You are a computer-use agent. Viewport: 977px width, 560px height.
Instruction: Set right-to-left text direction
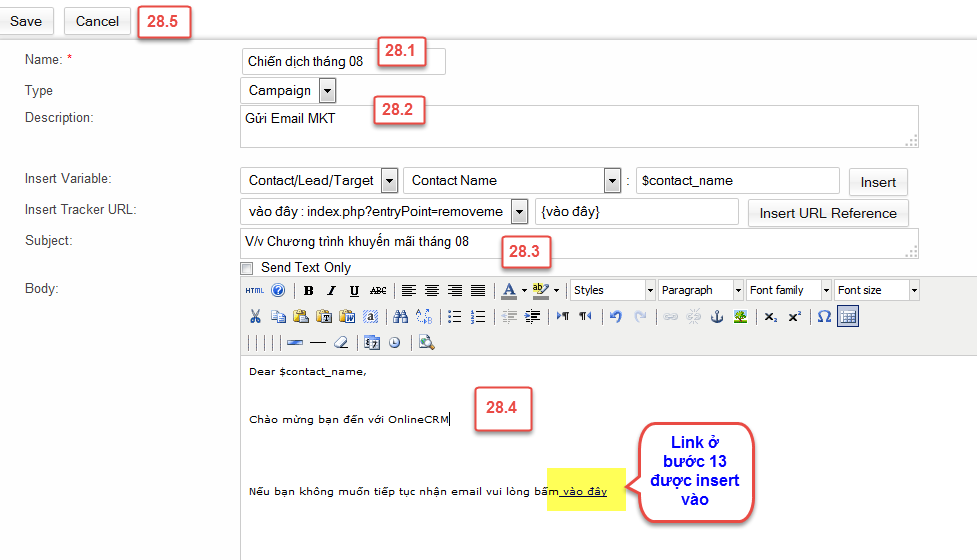point(585,316)
